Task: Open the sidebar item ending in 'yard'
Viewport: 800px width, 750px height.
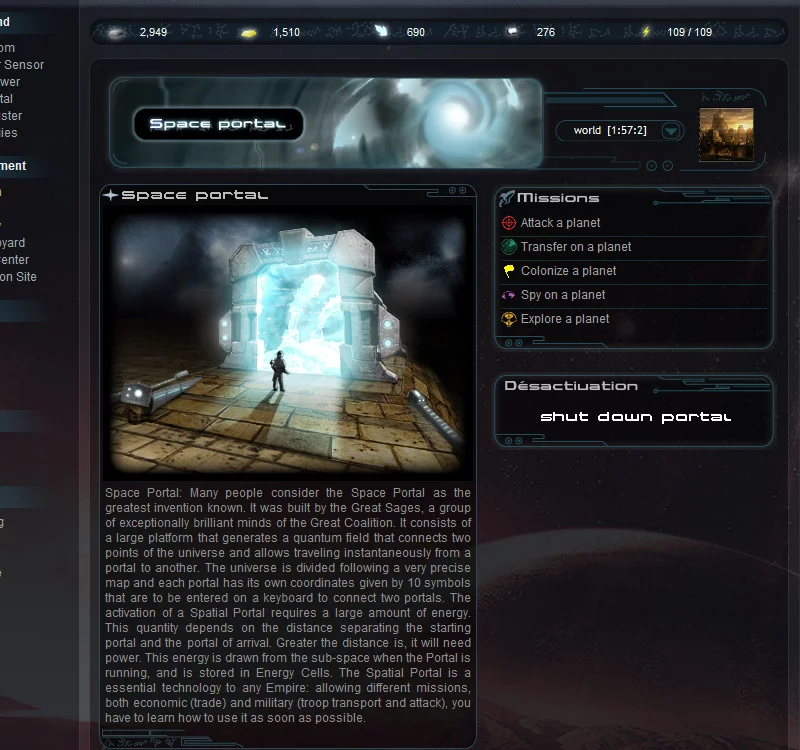Action: 12,243
